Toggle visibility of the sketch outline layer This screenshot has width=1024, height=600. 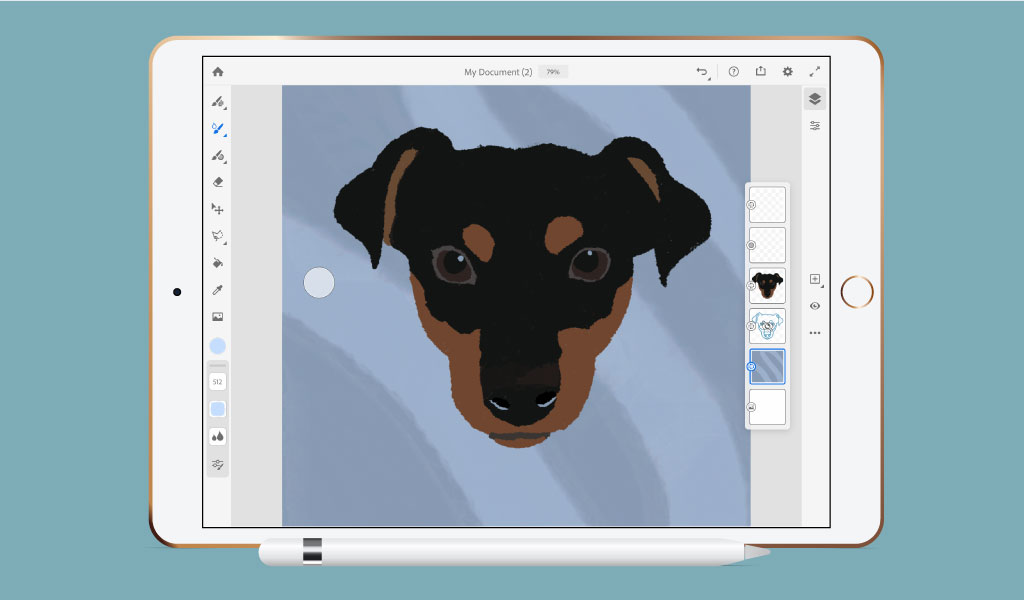[x=752, y=326]
